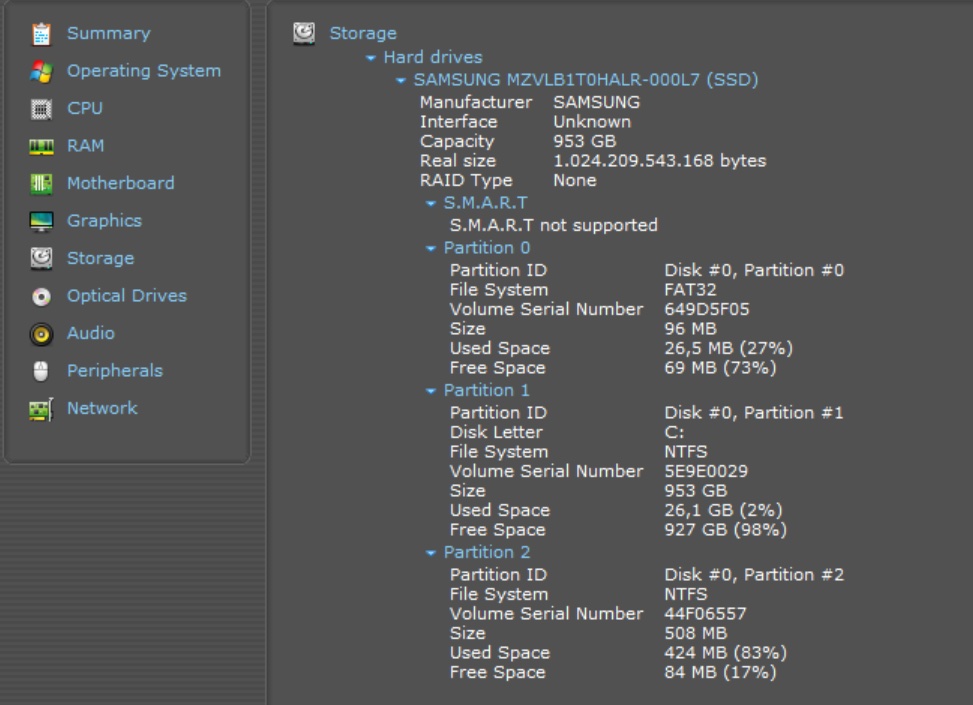Collapse the S.M.A.R.T section
Viewport: 973px width, 705px height.
click(x=432, y=204)
